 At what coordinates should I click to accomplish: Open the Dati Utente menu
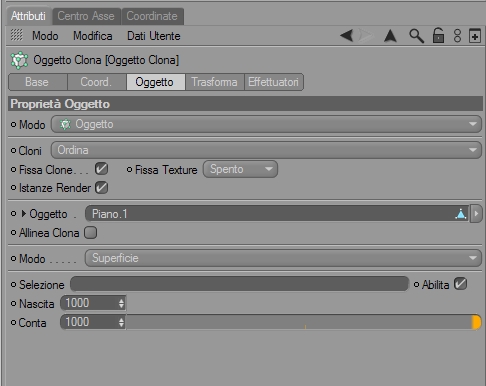tap(154, 36)
